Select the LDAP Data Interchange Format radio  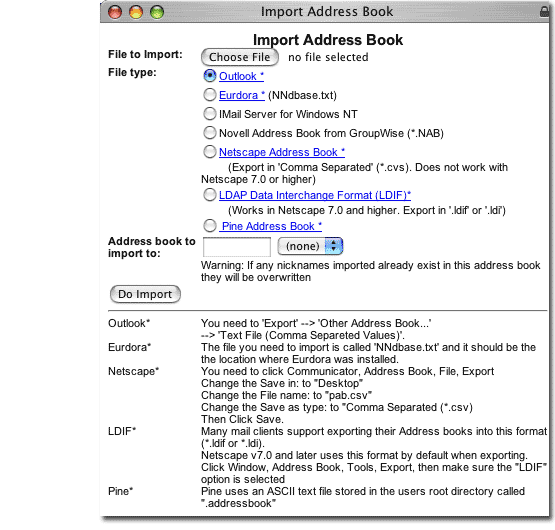[210, 195]
